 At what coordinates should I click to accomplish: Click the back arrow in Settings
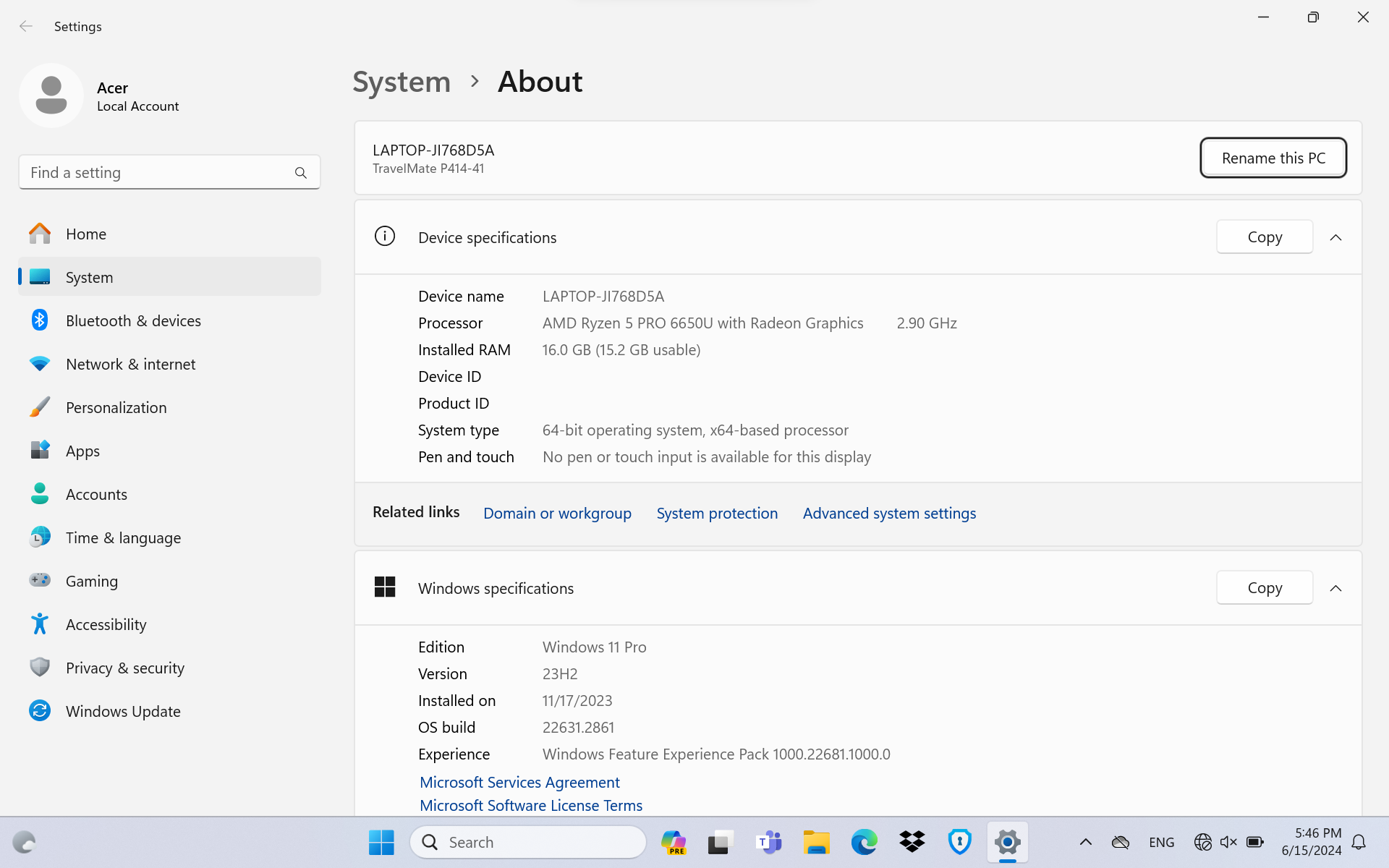[26, 26]
